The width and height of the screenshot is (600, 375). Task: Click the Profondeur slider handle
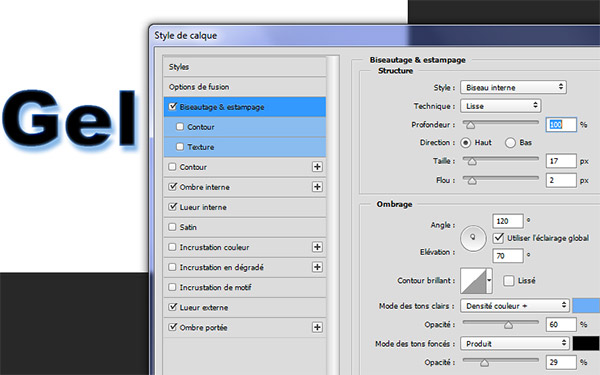click(470, 125)
